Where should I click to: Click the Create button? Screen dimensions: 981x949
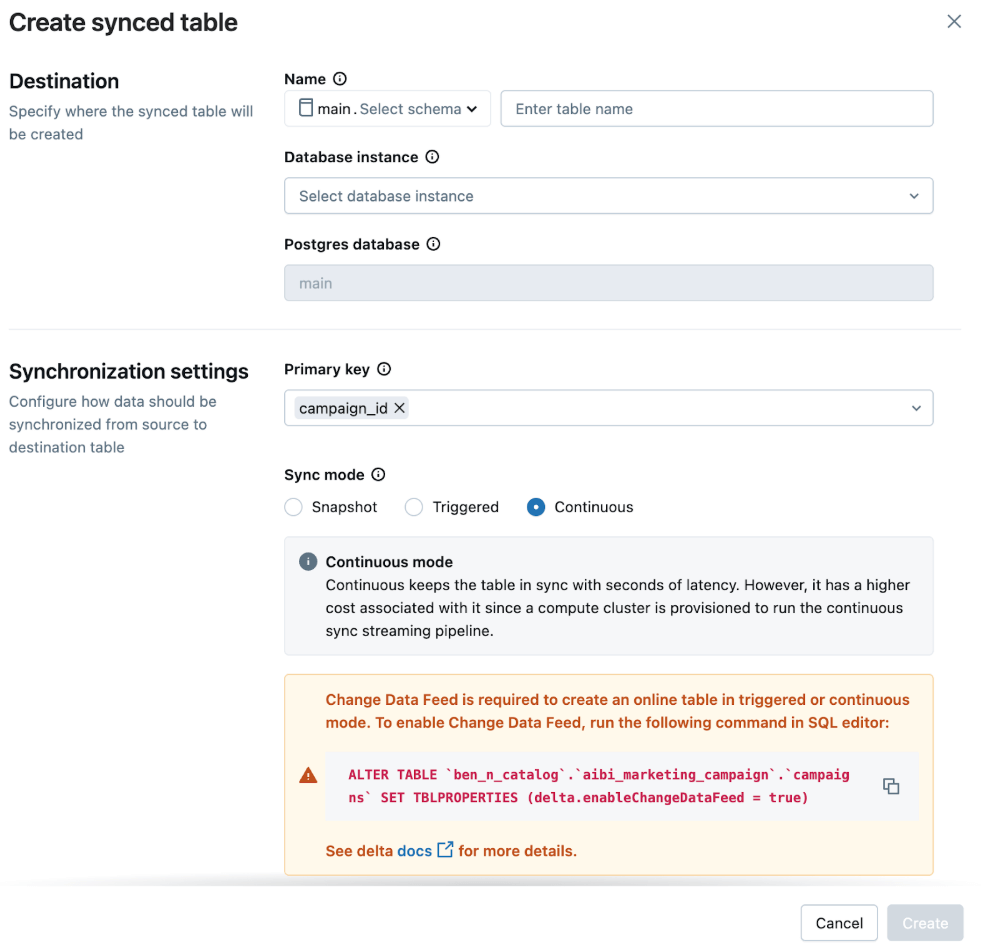(x=924, y=922)
